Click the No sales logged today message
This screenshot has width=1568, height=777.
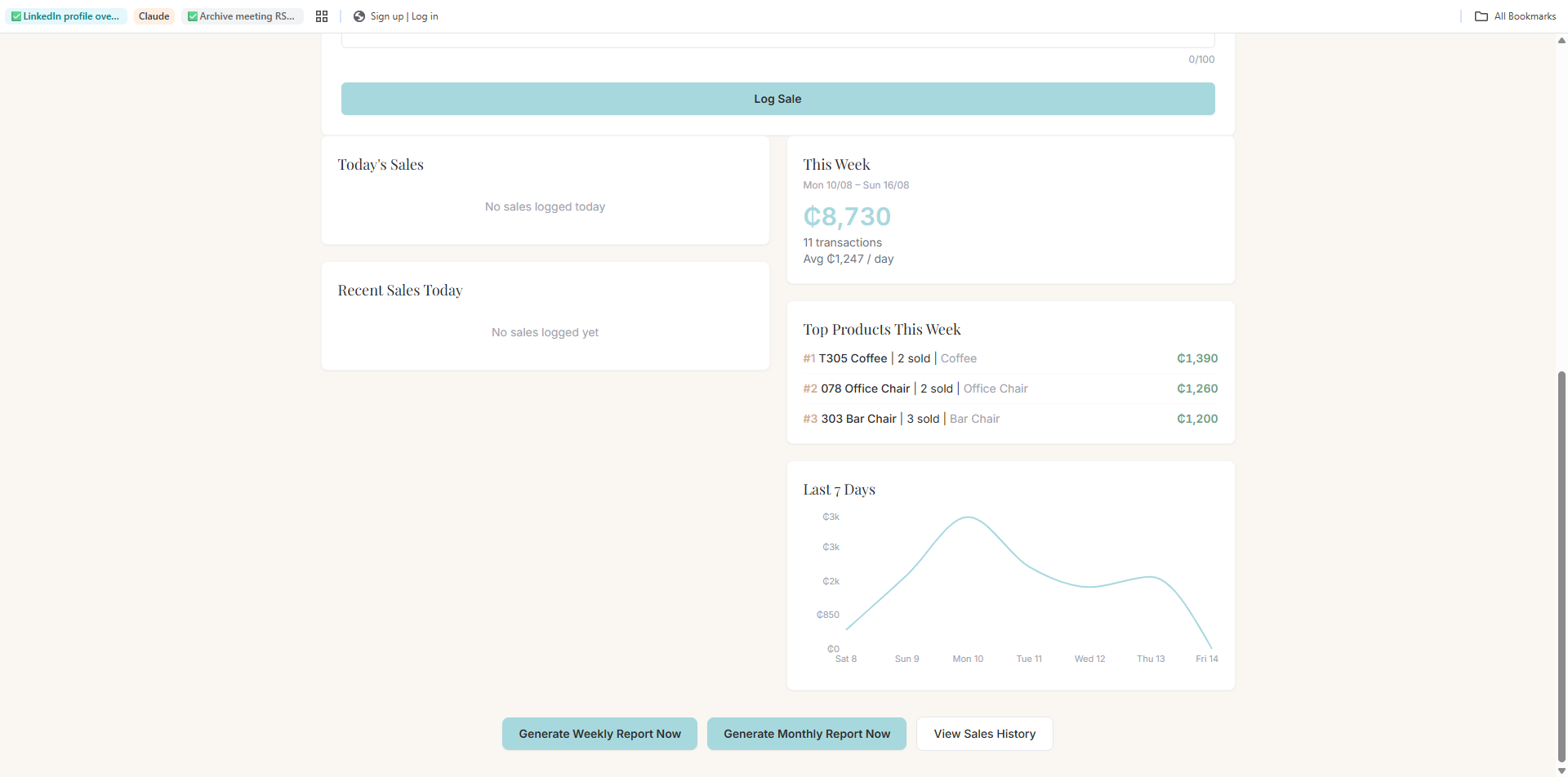545,206
